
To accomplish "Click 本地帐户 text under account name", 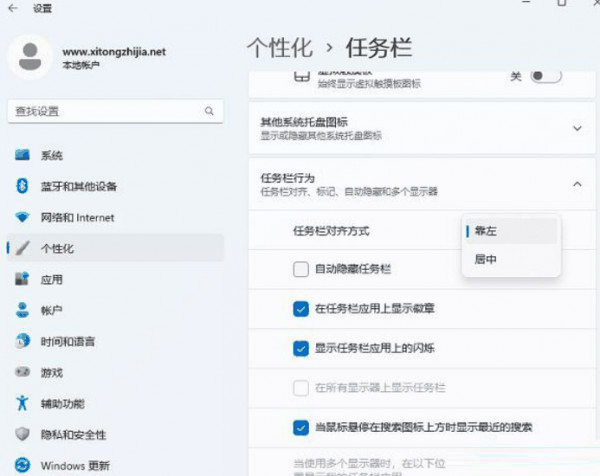I will tap(81, 65).
